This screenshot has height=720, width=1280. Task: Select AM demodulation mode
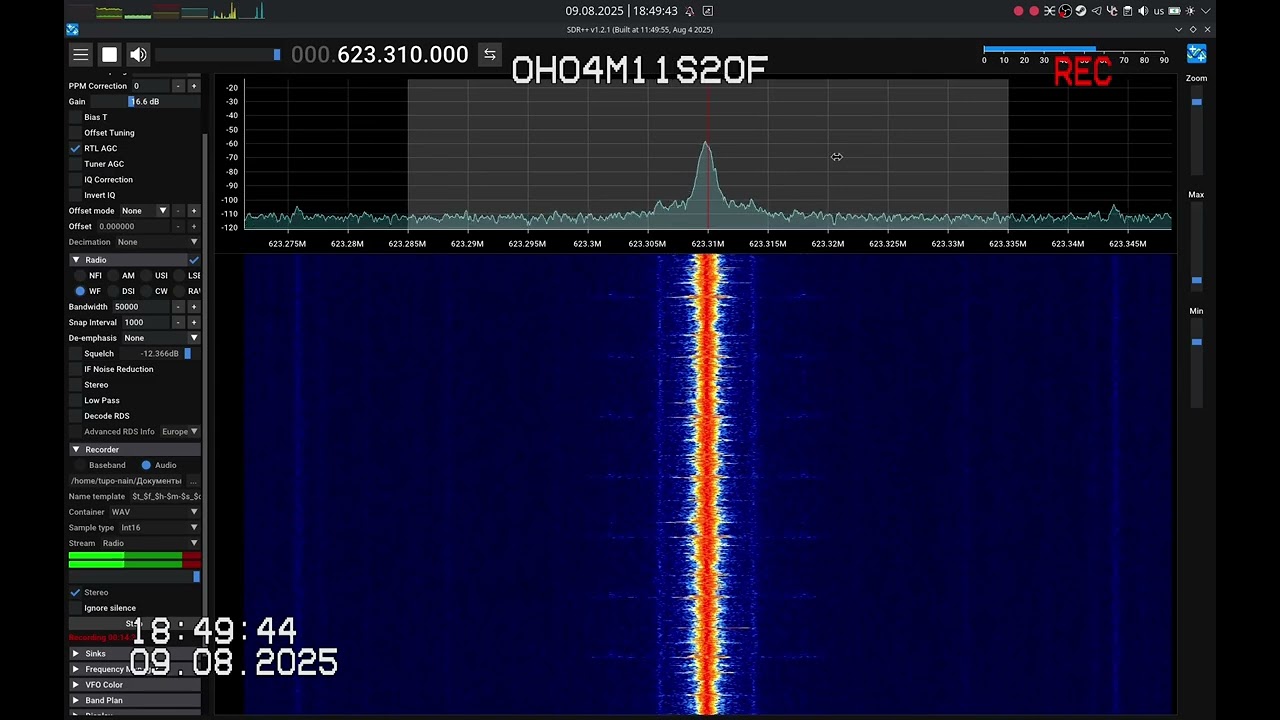click(x=113, y=275)
